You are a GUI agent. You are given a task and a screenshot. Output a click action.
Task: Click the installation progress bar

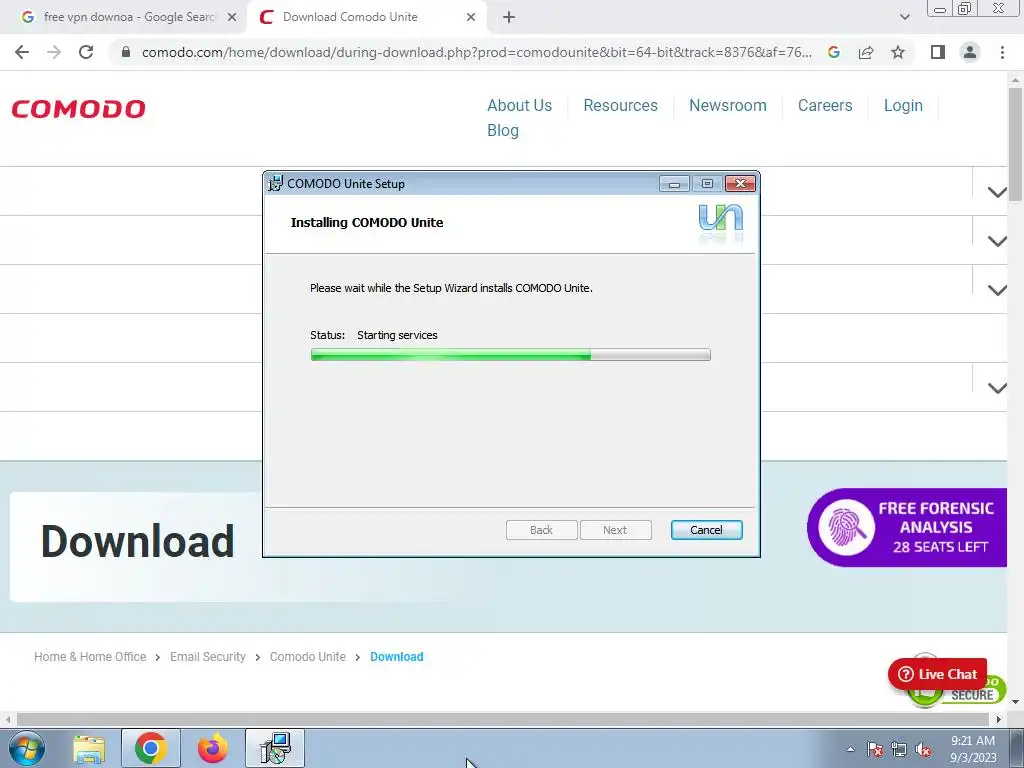[x=511, y=355]
